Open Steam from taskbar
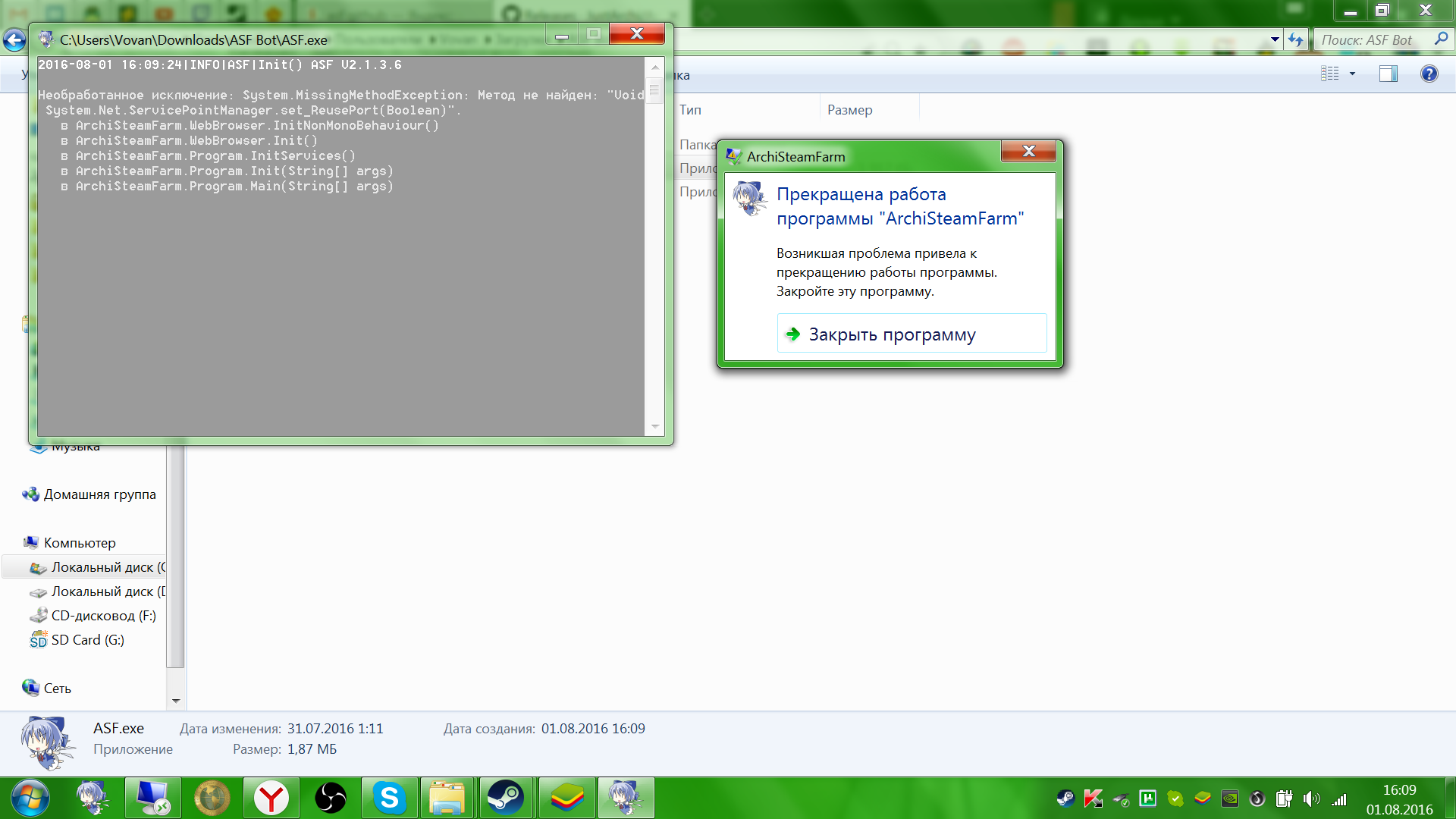Screen dimensions: 1456x819 [x=506, y=798]
